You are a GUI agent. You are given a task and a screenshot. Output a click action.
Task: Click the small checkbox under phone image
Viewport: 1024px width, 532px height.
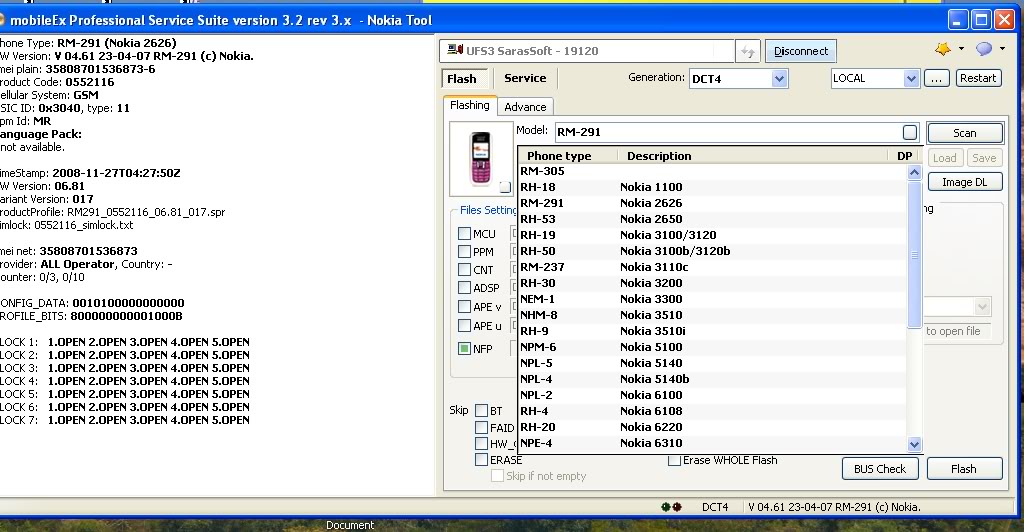(505, 187)
